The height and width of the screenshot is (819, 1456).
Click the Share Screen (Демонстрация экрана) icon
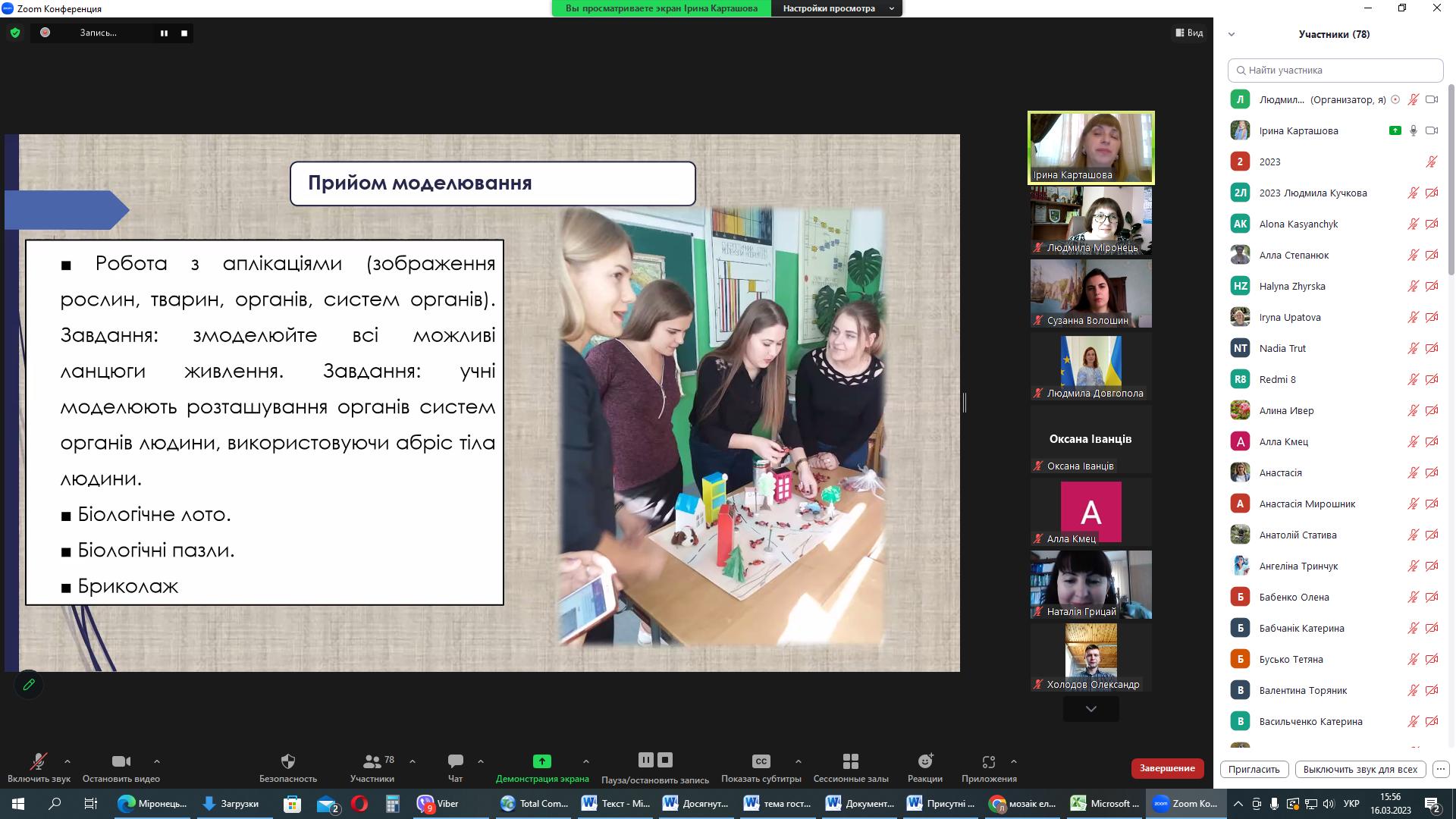point(541,761)
